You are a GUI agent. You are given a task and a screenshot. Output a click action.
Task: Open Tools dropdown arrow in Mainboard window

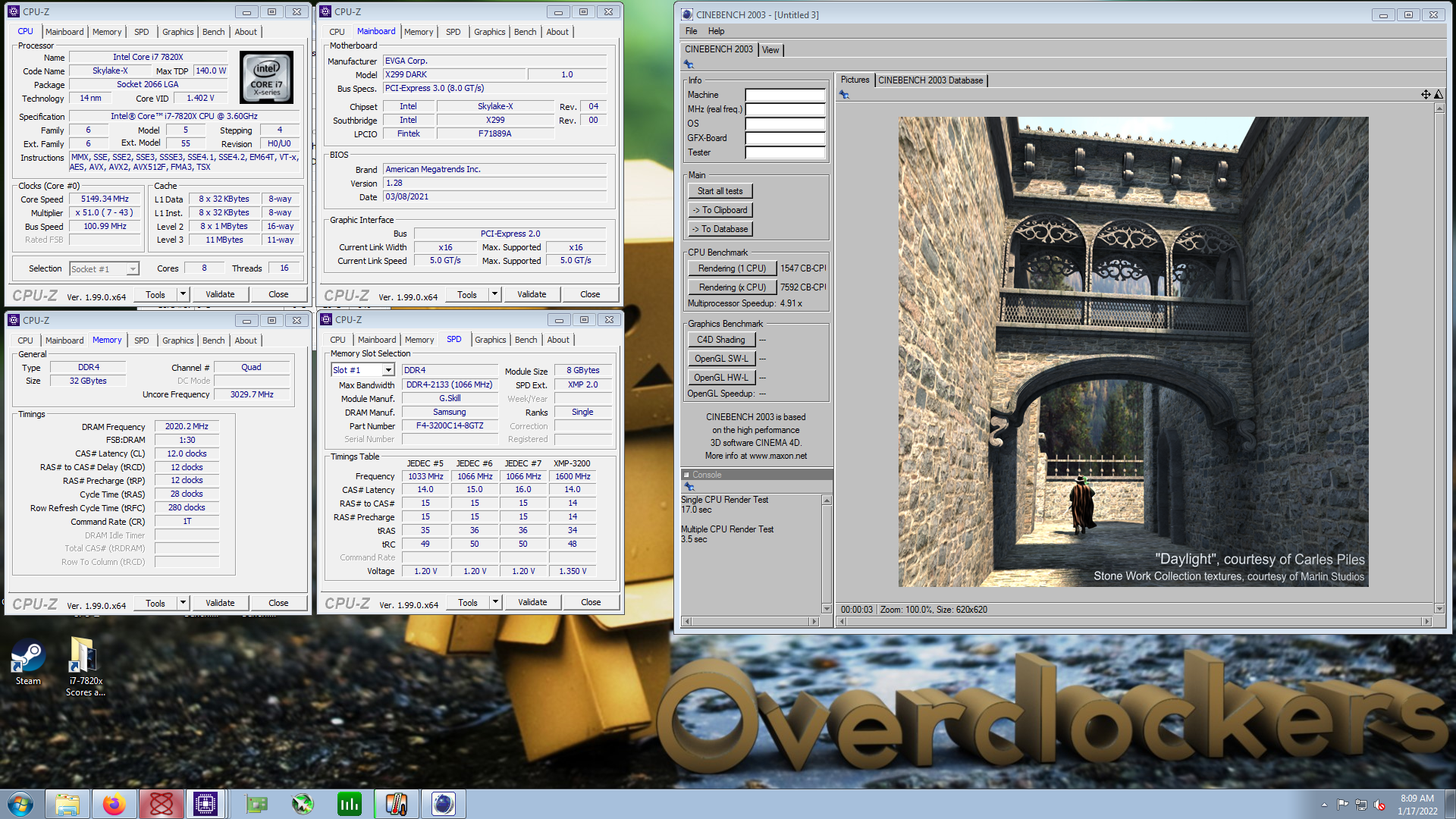(x=494, y=294)
